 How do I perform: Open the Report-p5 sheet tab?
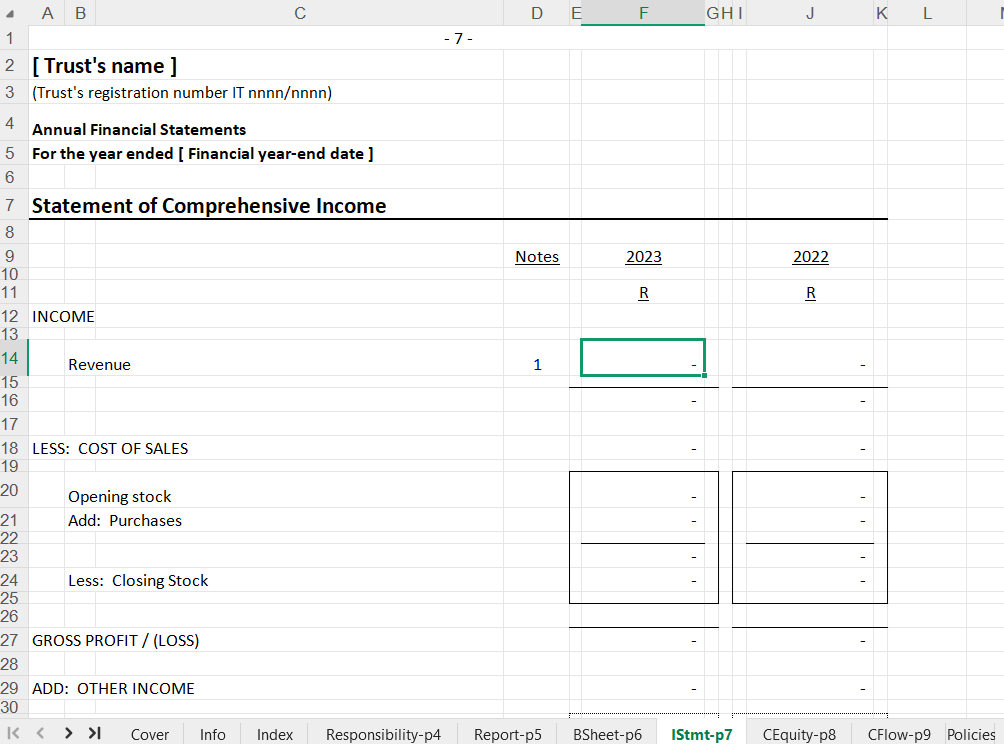(x=508, y=734)
